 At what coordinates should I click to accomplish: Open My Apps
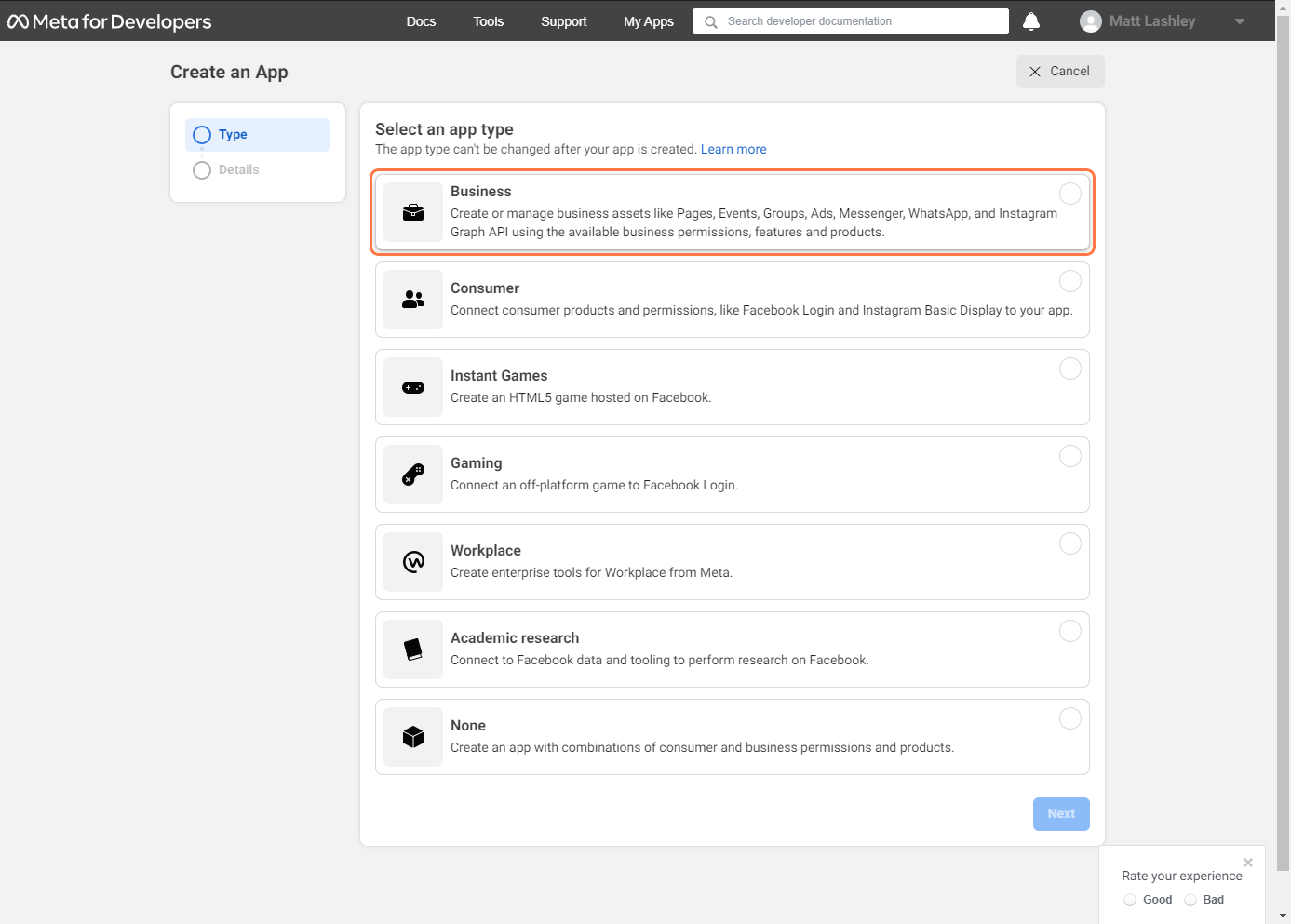tap(649, 21)
